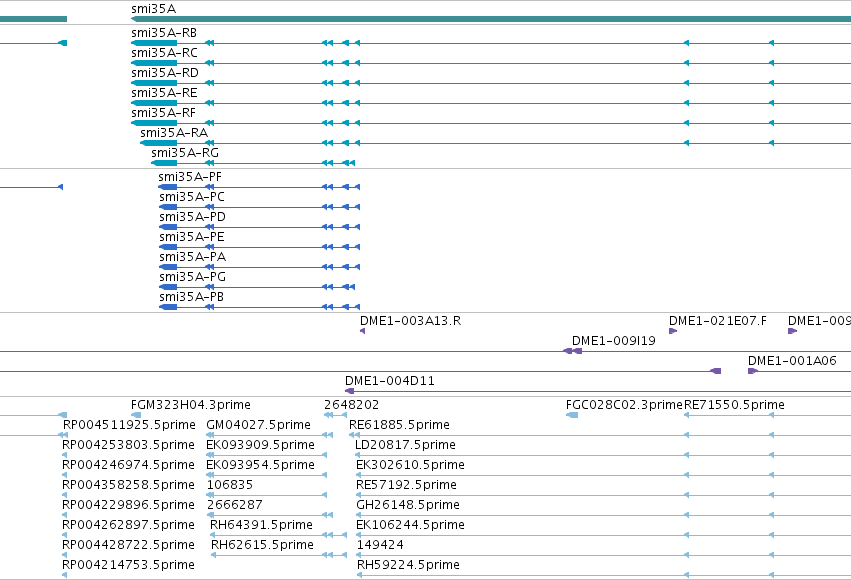Click DME1-003A13.R purple arrow glyph

tap(363, 332)
